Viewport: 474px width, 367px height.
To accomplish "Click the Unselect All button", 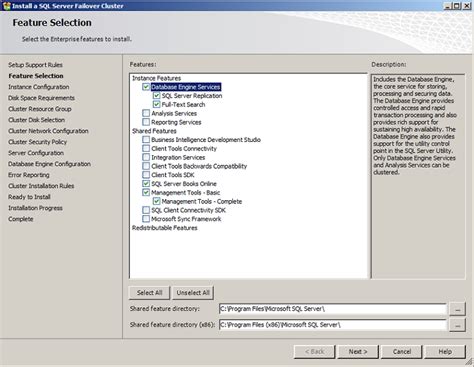I will [193, 293].
